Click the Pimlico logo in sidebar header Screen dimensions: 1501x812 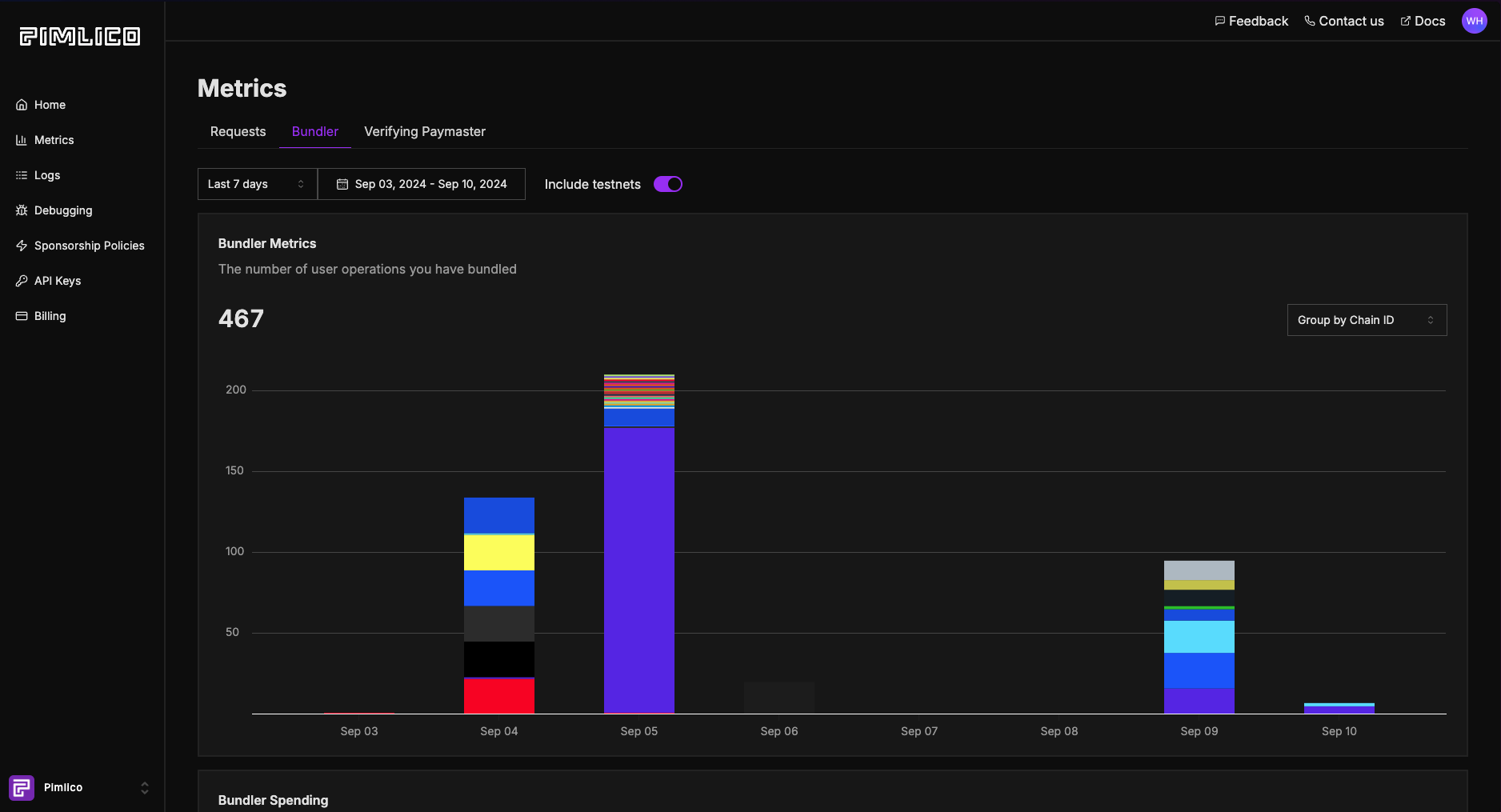click(80, 36)
